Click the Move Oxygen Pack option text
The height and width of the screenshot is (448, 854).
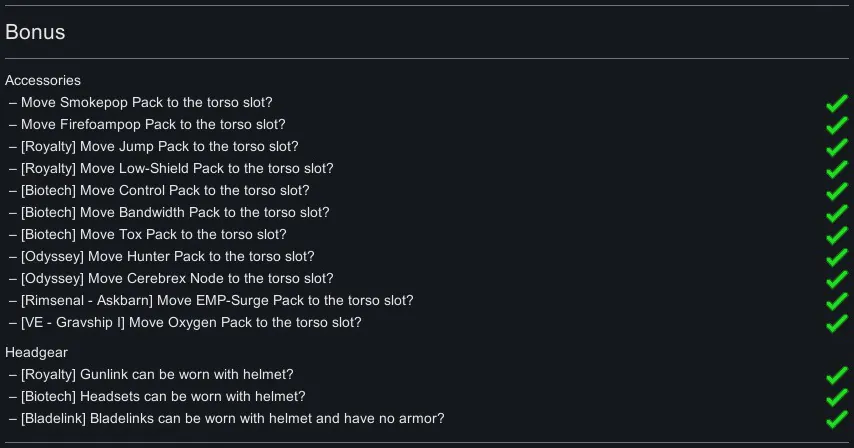191,323
